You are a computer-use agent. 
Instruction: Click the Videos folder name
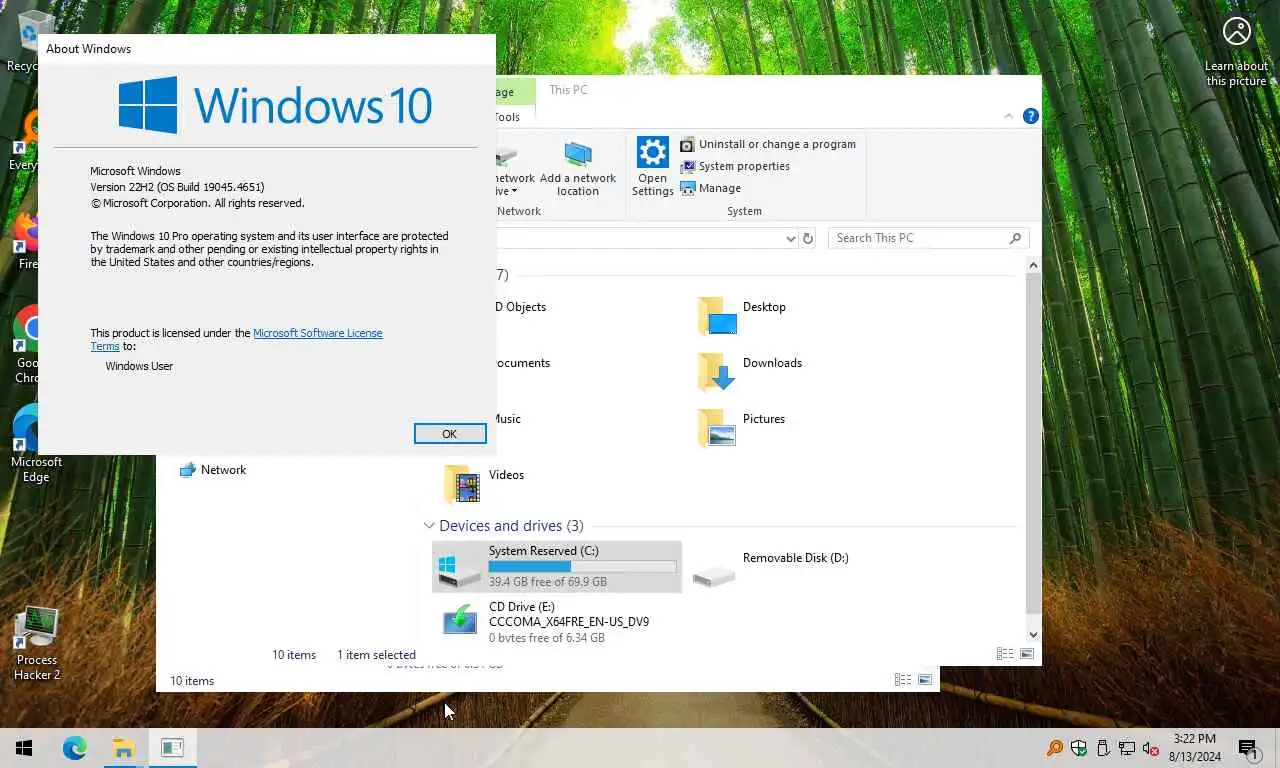[x=506, y=475]
